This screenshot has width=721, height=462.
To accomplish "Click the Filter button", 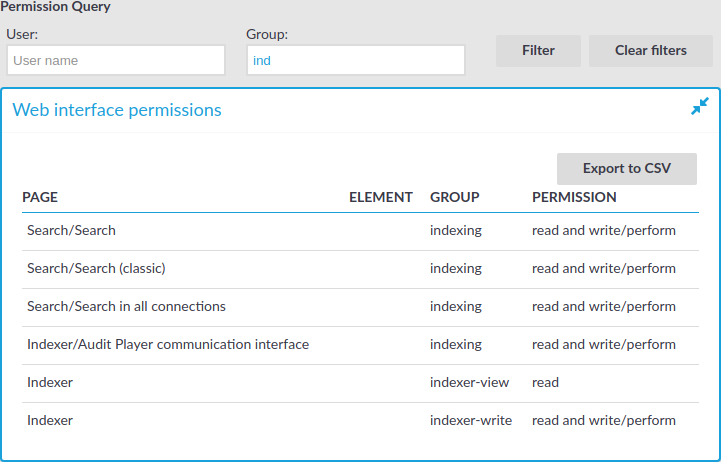I will click(x=538, y=51).
